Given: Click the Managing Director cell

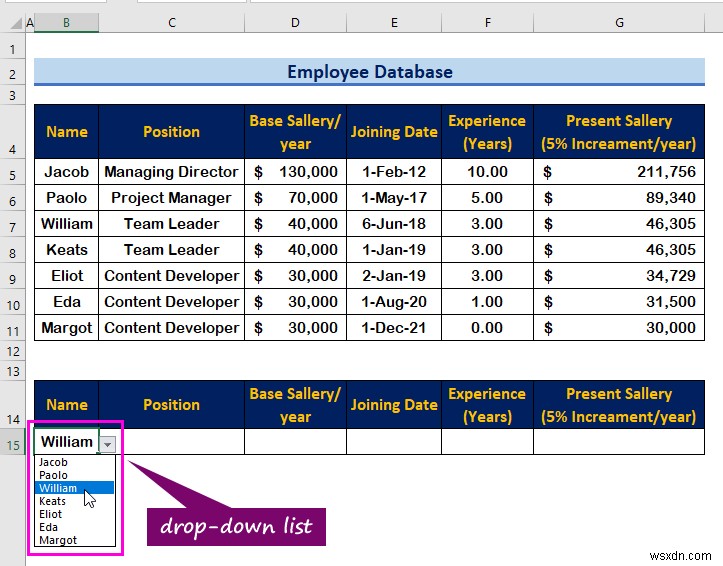Looking at the screenshot, I should click(x=172, y=172).
